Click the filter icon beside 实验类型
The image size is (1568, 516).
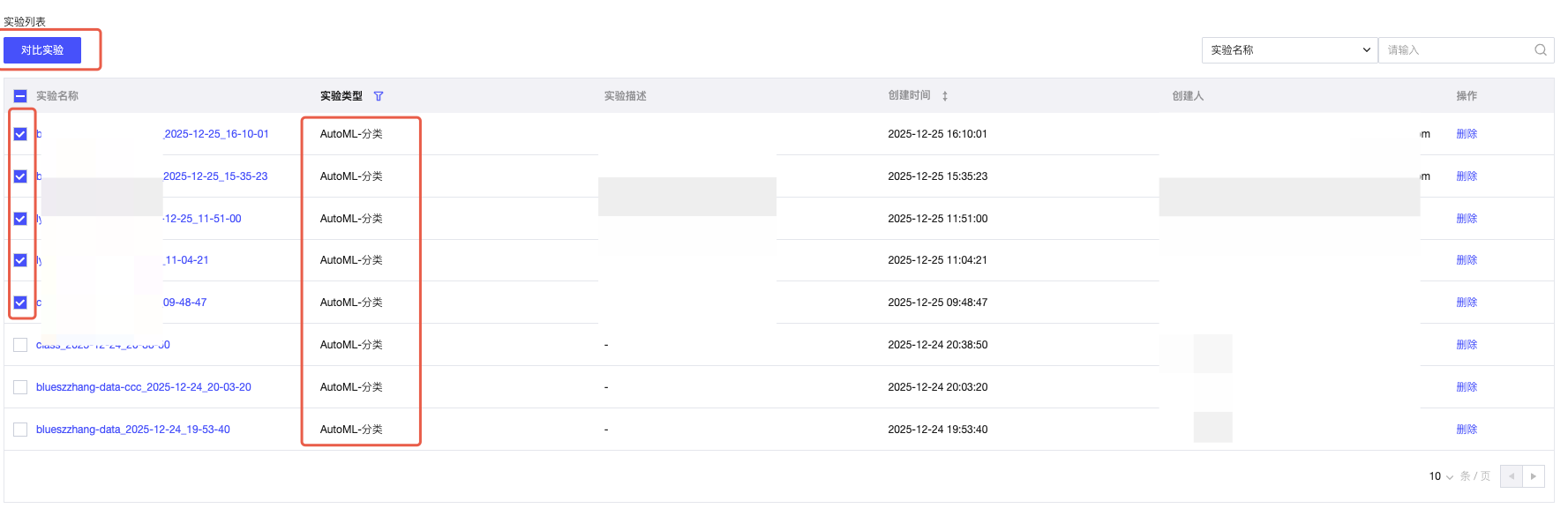click(379, 96)
